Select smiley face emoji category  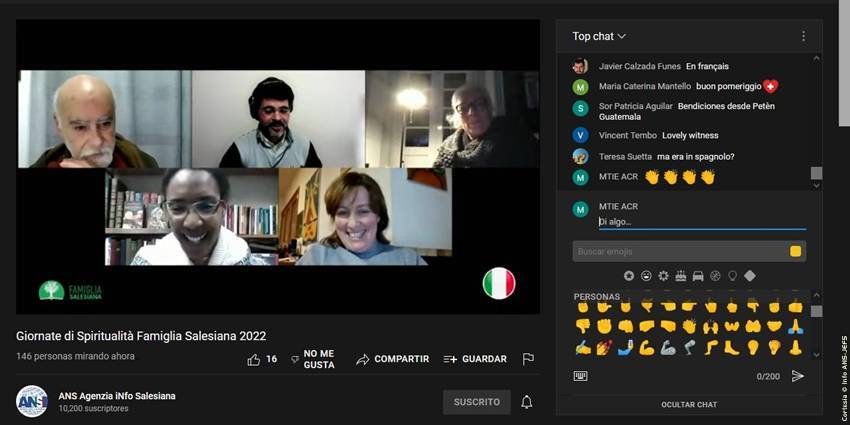pos(646,276)
